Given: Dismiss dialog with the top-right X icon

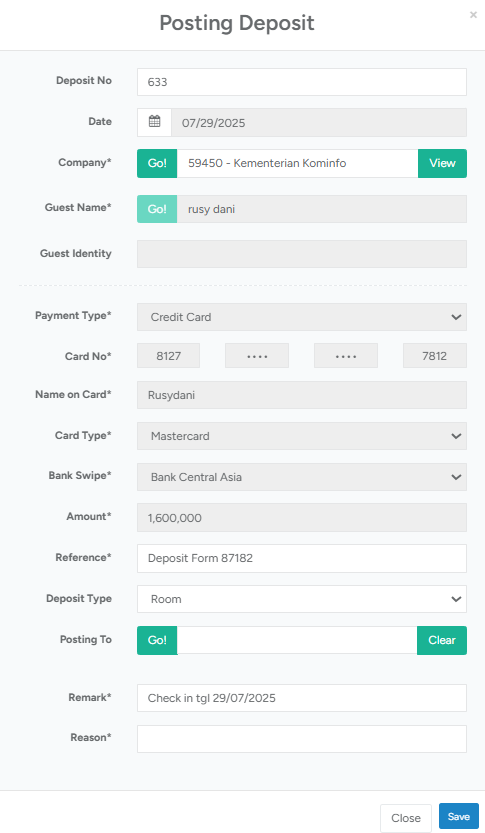Looking at the screenshot, I should tap(473, 15).
